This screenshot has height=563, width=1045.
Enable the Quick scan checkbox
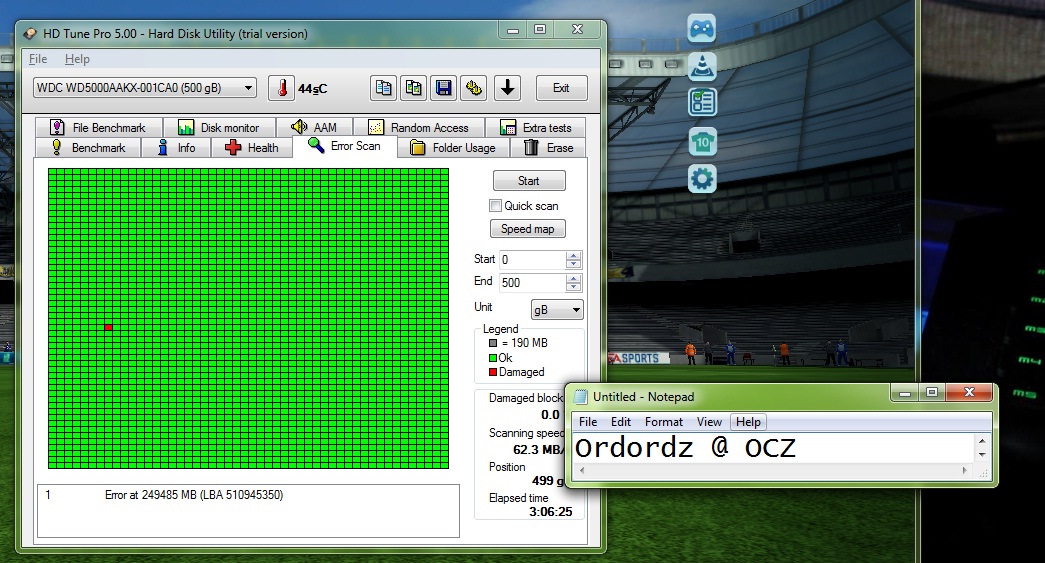(495, 206)
